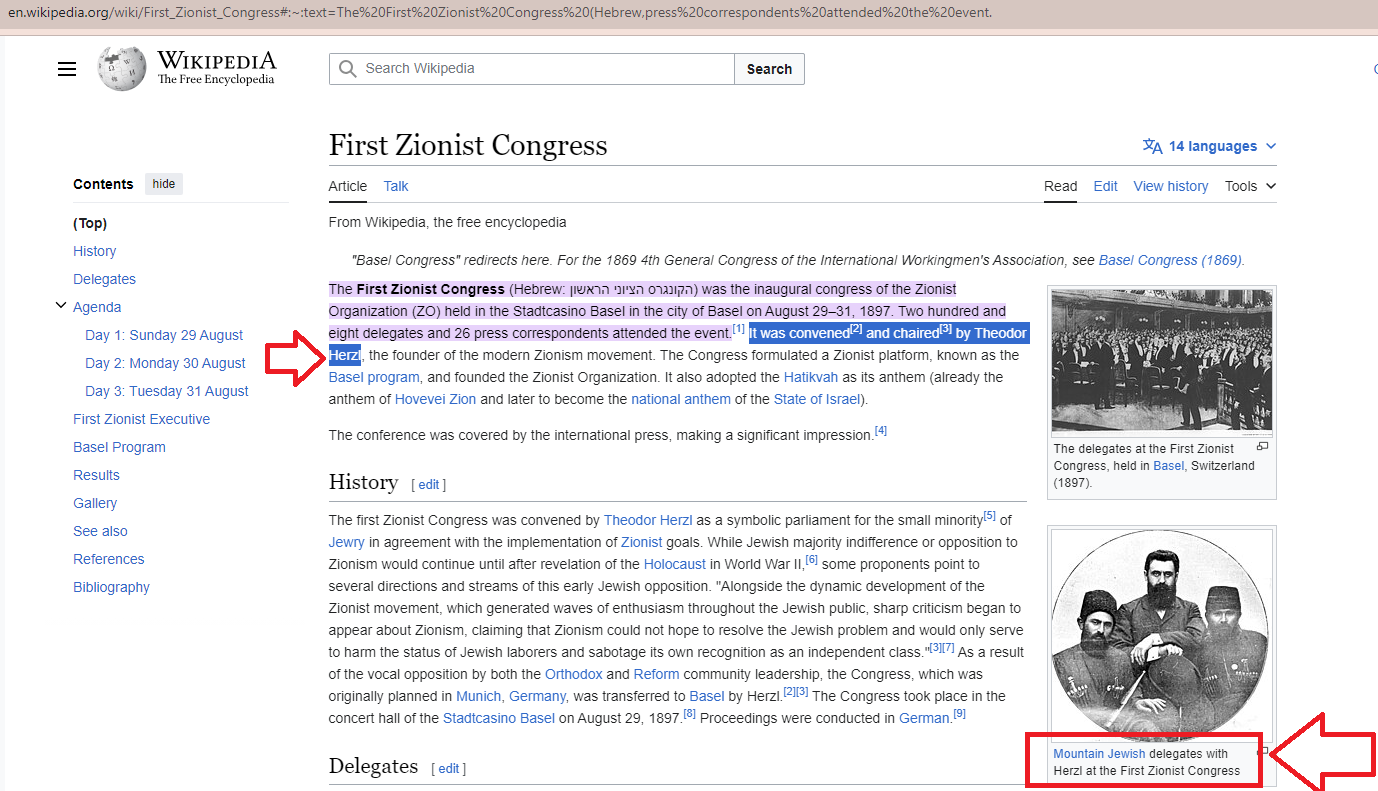Go to Basel Program in contents

120,447
